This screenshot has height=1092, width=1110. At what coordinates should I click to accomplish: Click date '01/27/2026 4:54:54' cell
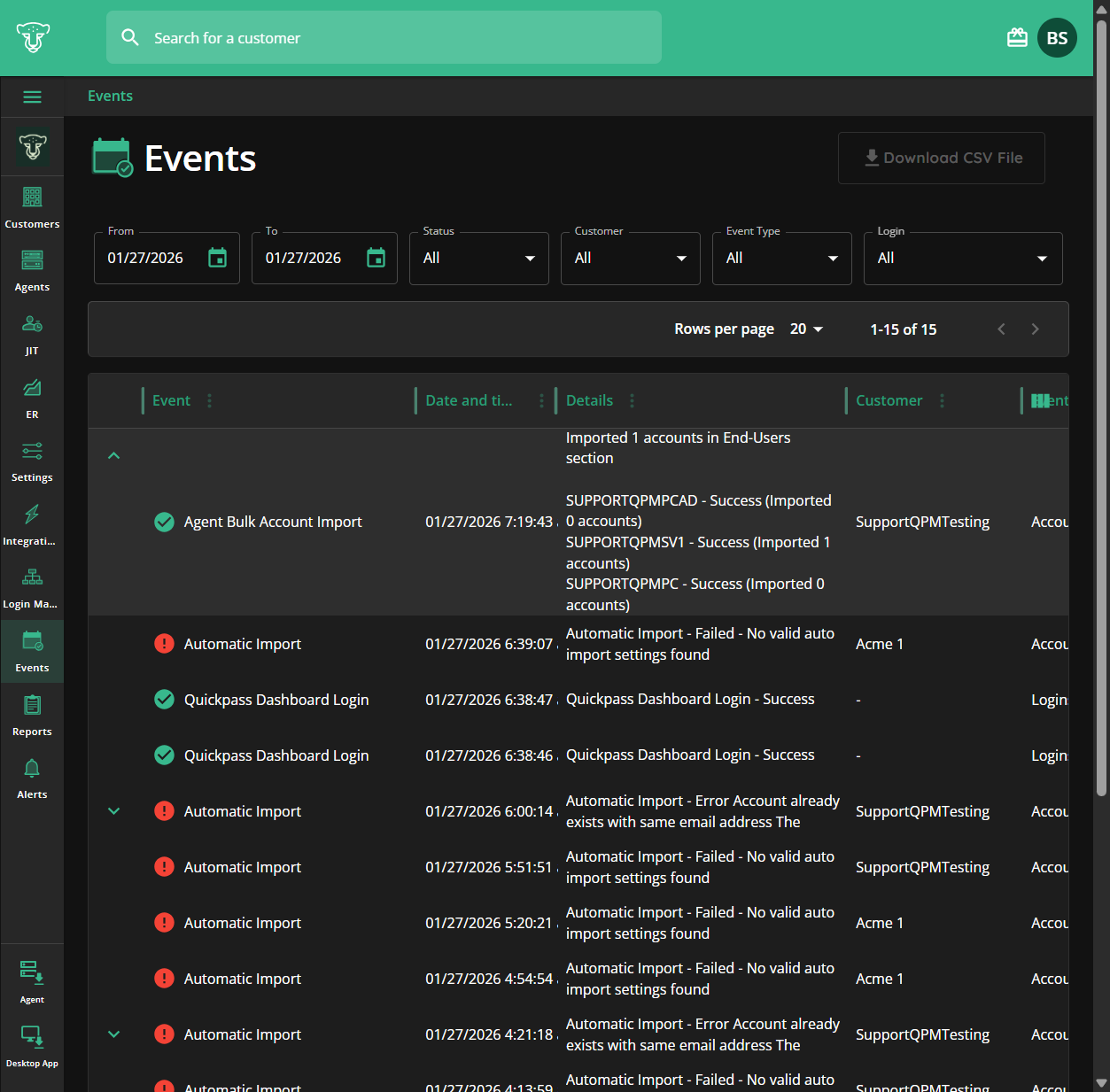(x=490, y=979)
